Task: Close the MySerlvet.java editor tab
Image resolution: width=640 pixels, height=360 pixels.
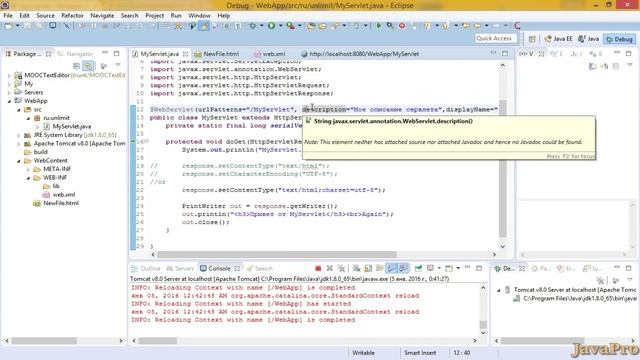Action: (x=185, y=54)
